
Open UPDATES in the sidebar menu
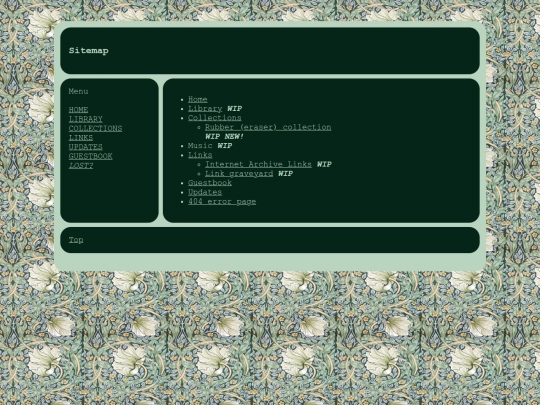[85, 147]
